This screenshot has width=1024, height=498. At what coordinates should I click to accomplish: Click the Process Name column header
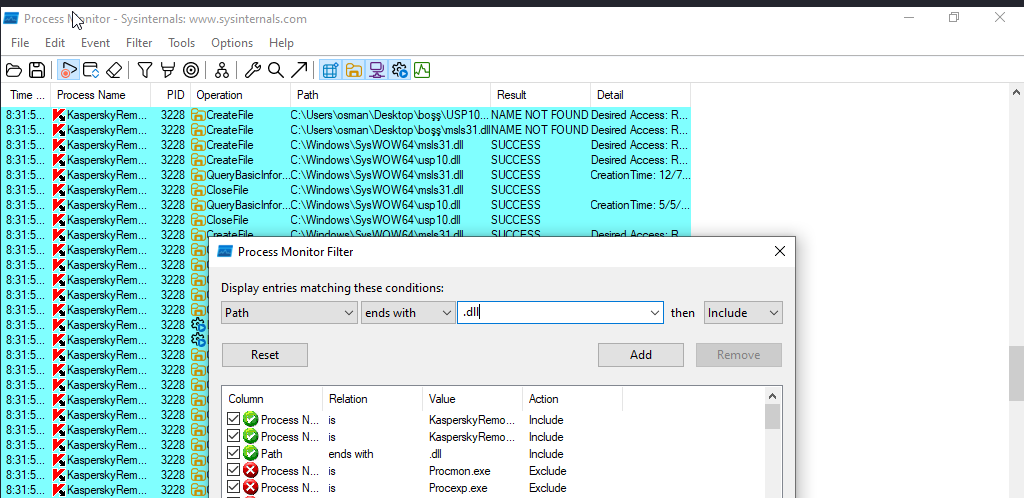[101, 95]
